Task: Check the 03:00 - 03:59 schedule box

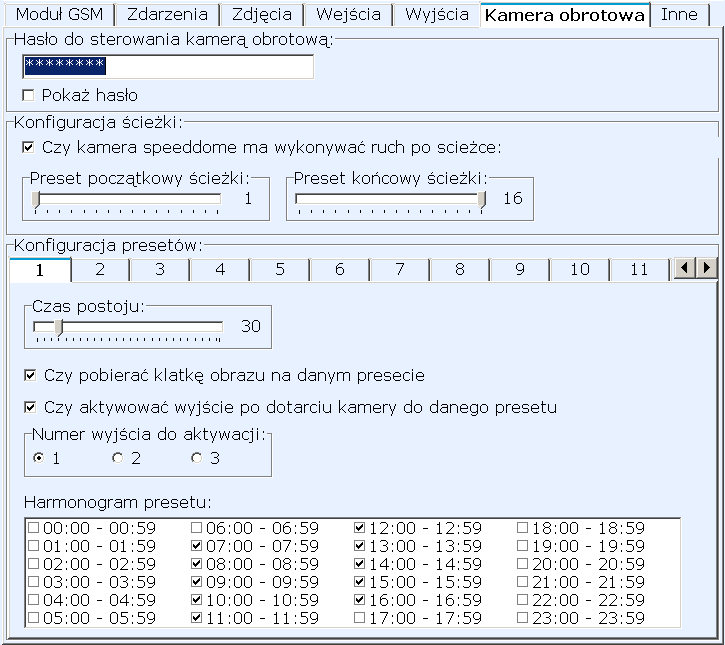Action: 33,582
